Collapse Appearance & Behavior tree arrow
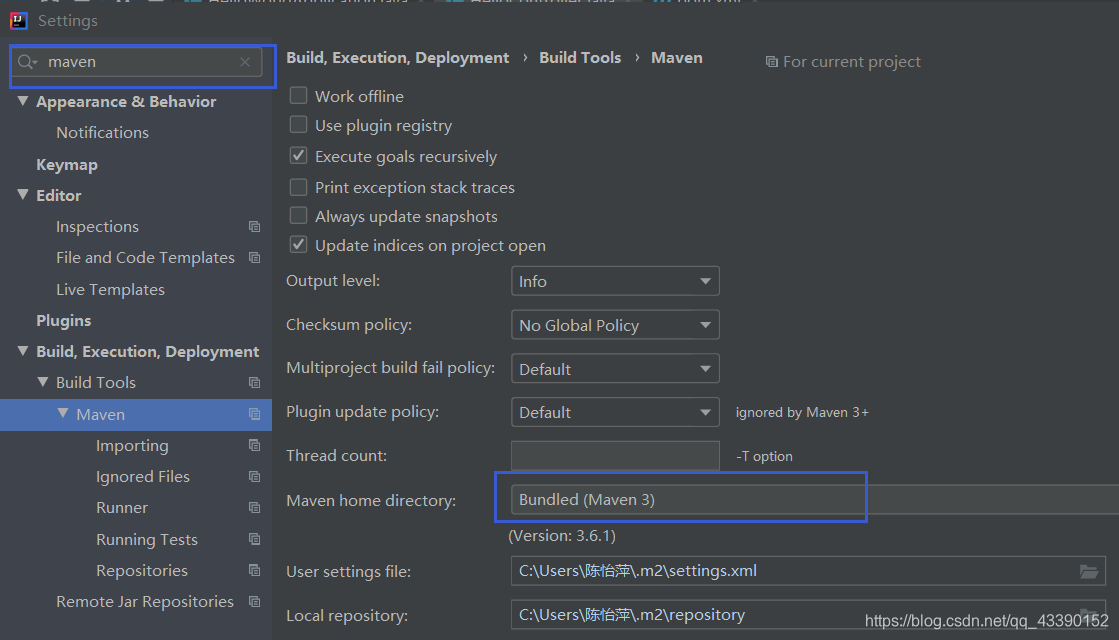This screenshot has height=640, width=1119. [x=23, y=101]
